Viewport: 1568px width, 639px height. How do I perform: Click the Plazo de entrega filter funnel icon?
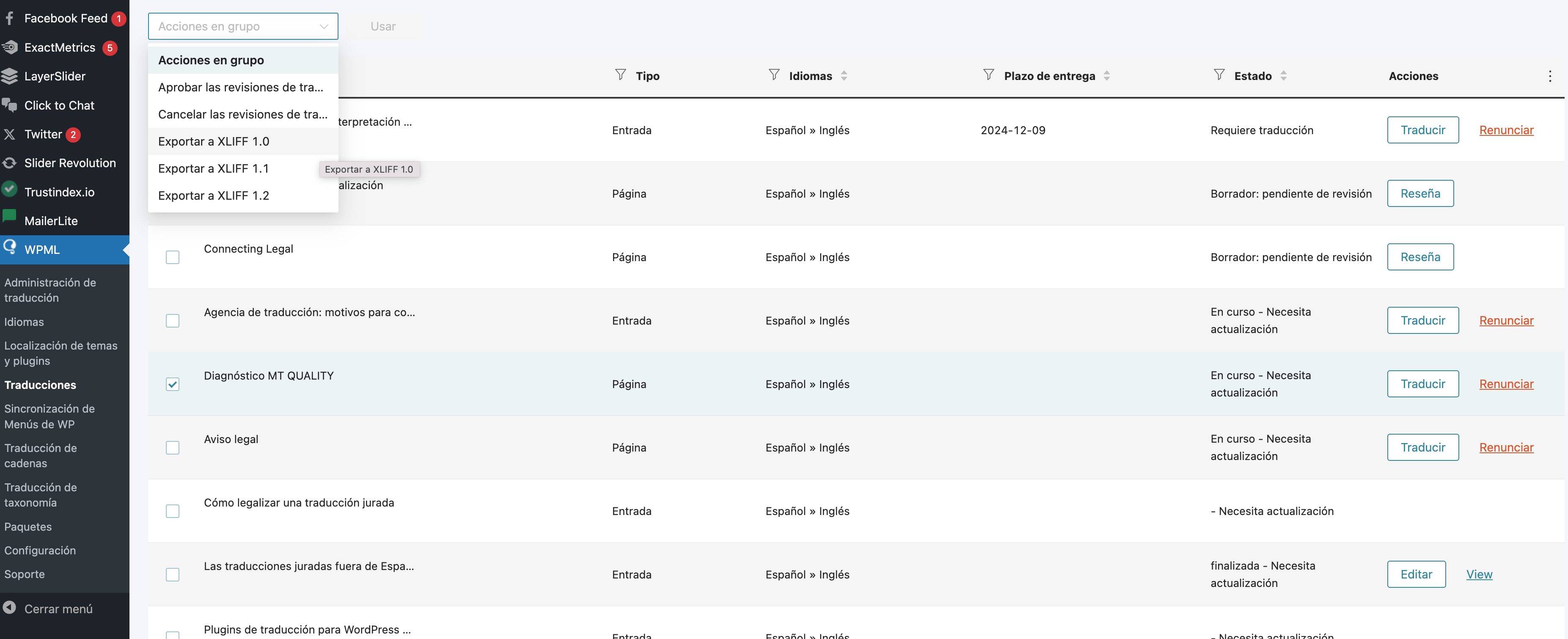tap(988, 75)
